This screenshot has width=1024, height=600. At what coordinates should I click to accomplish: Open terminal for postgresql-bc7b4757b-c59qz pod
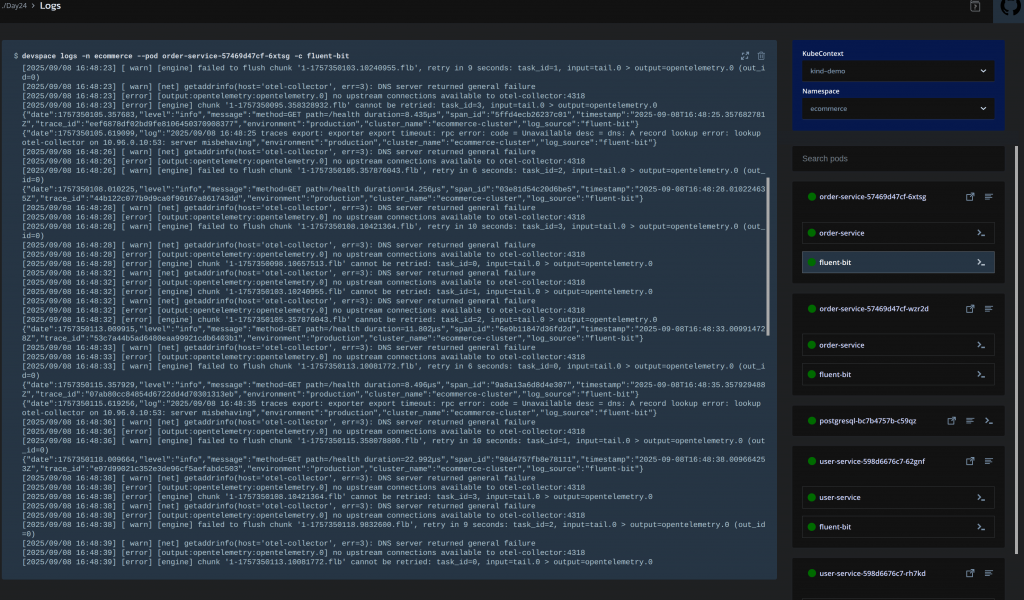click(989, 421)
